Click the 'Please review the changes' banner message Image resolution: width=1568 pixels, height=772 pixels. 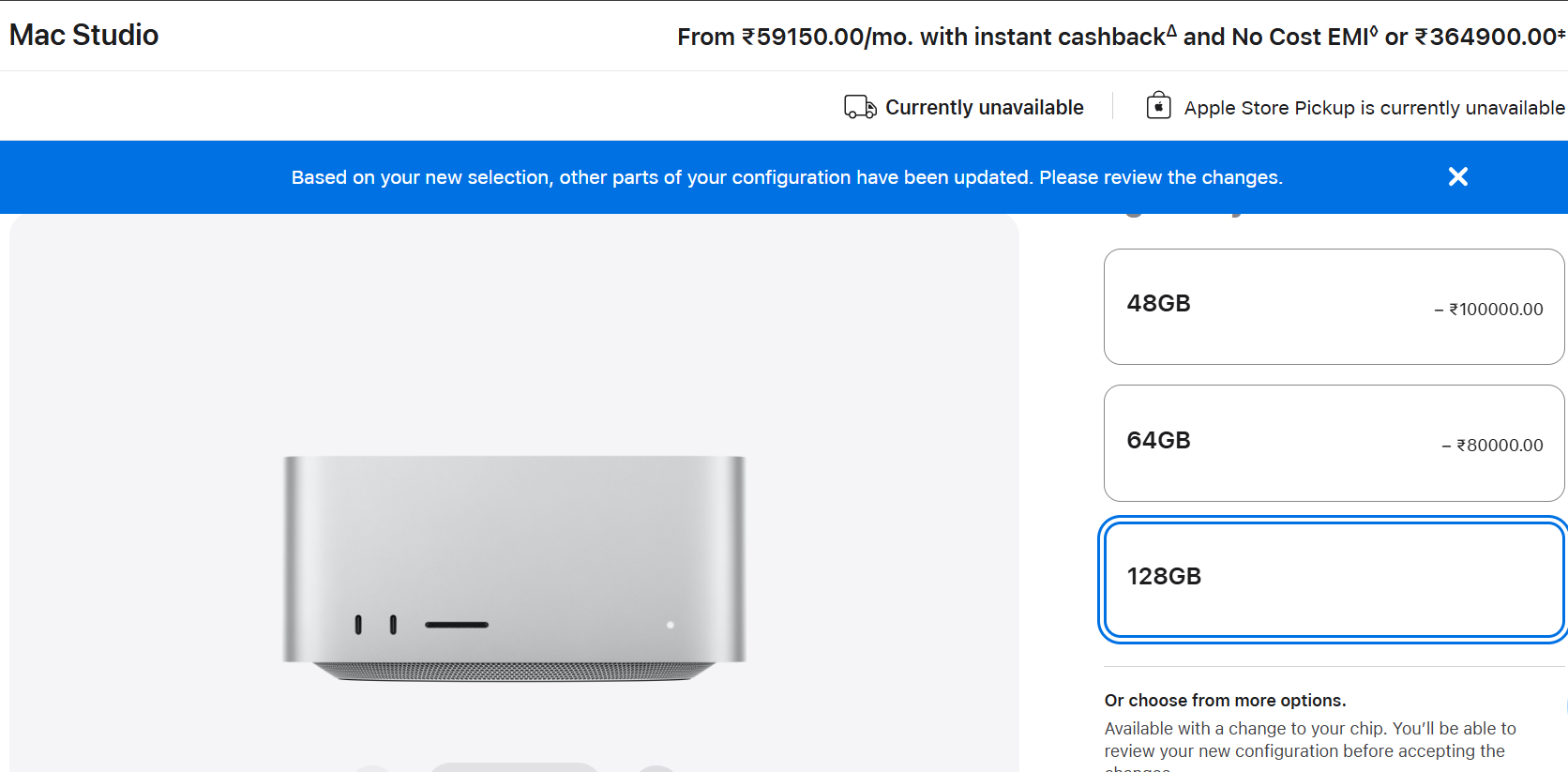point(786,177)
